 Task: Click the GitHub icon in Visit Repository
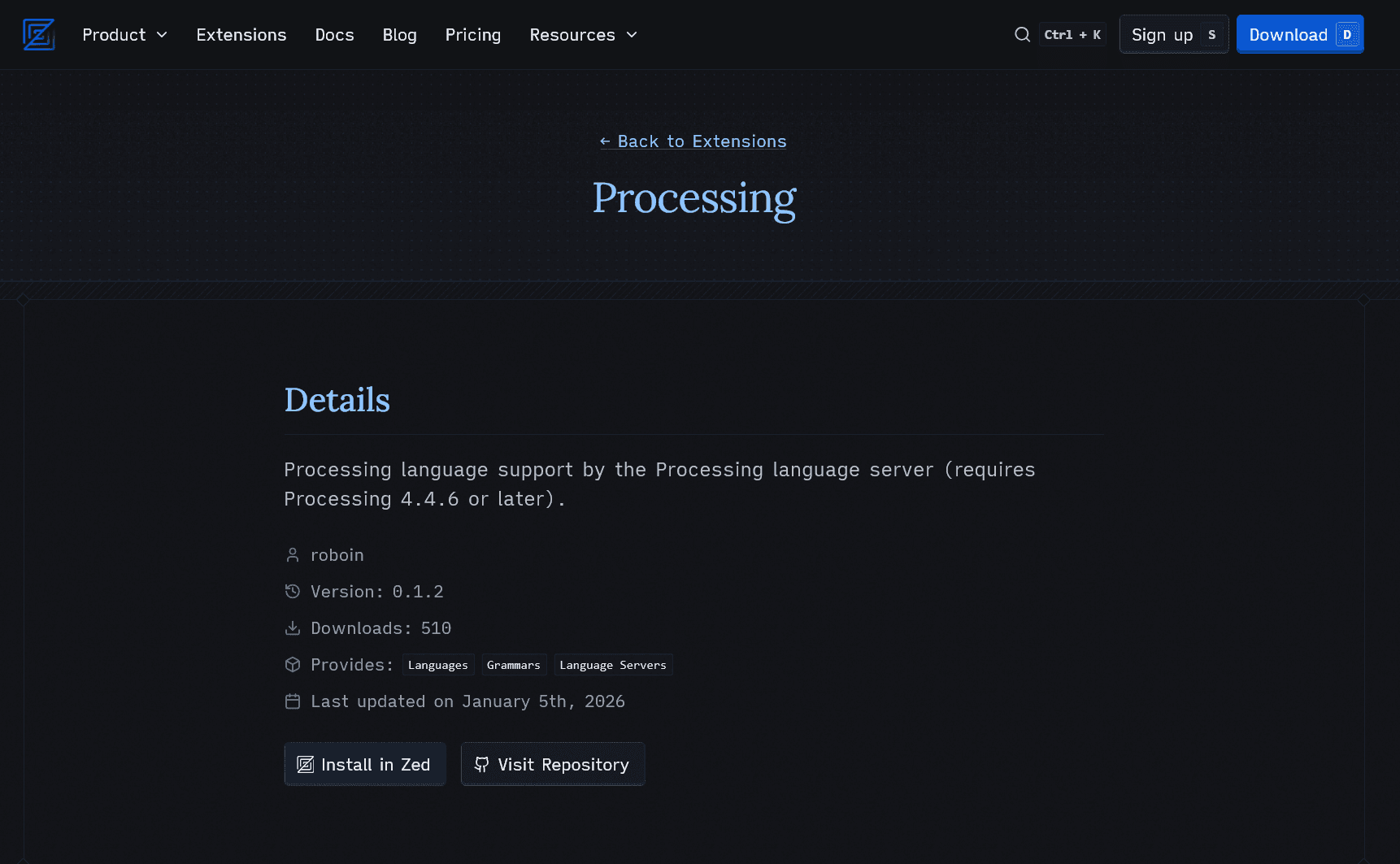tap(482, 765)
